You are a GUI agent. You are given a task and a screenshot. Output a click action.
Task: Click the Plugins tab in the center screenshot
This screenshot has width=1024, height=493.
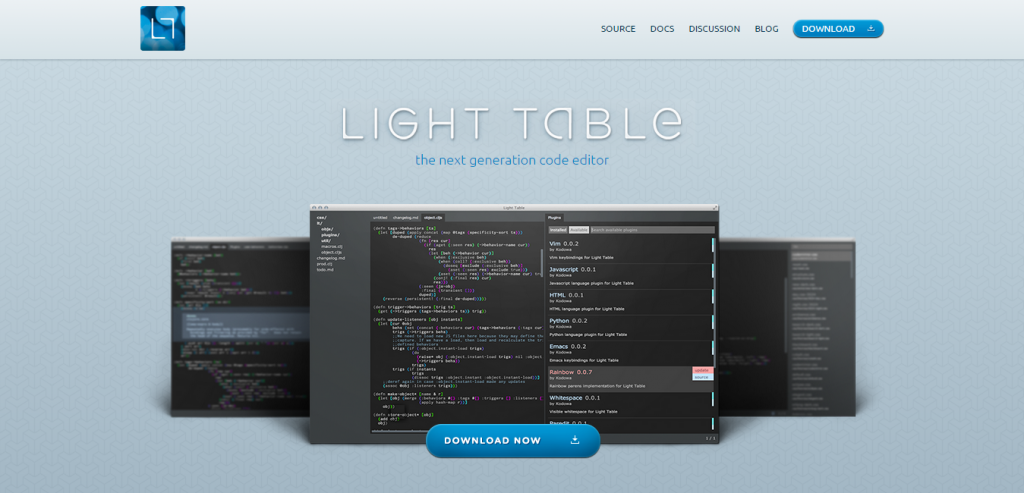pos(554,217)
